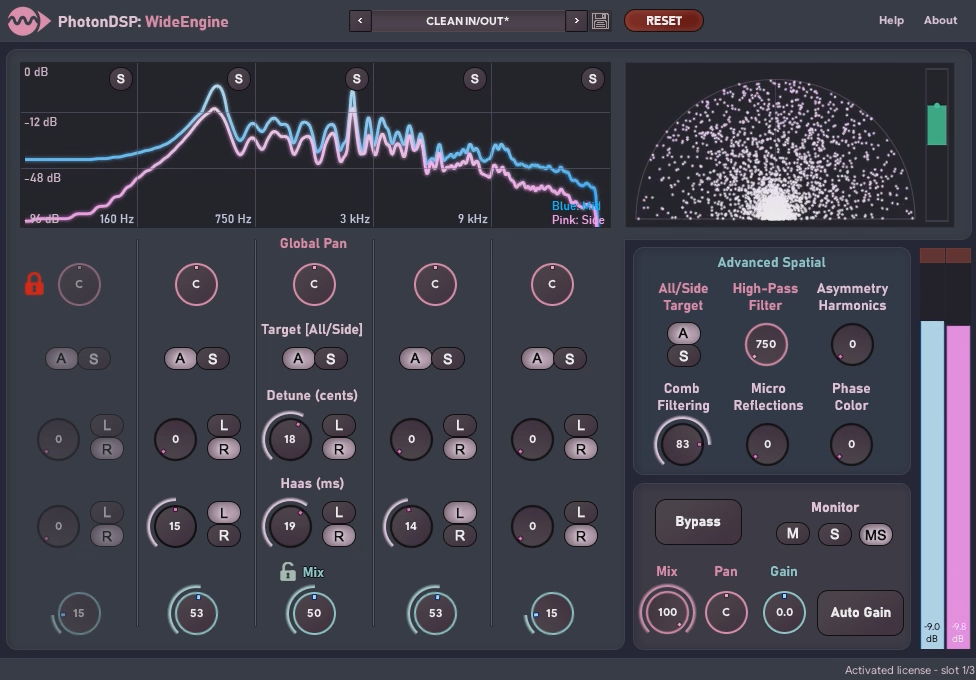Solo the 160–750 Hz band

coord(238,79)
